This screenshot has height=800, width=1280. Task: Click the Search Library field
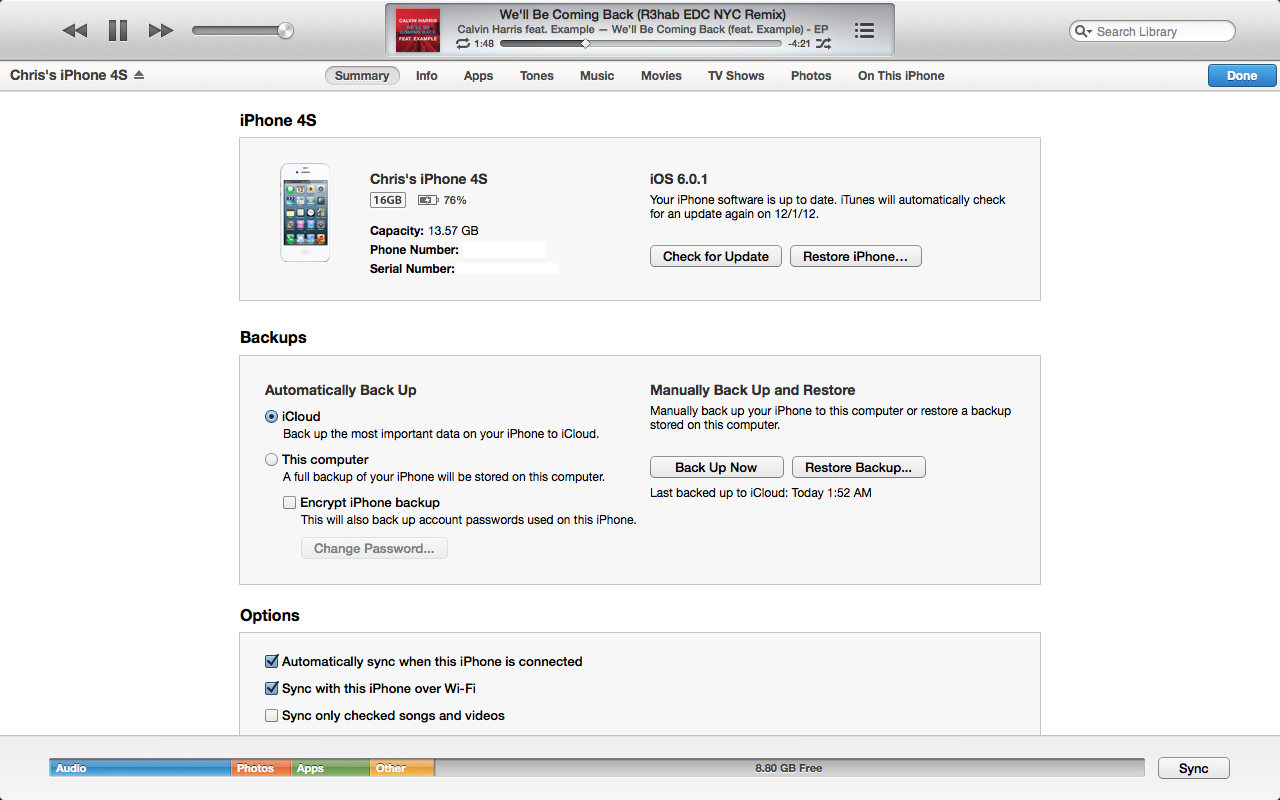[x=1152, y=31]
